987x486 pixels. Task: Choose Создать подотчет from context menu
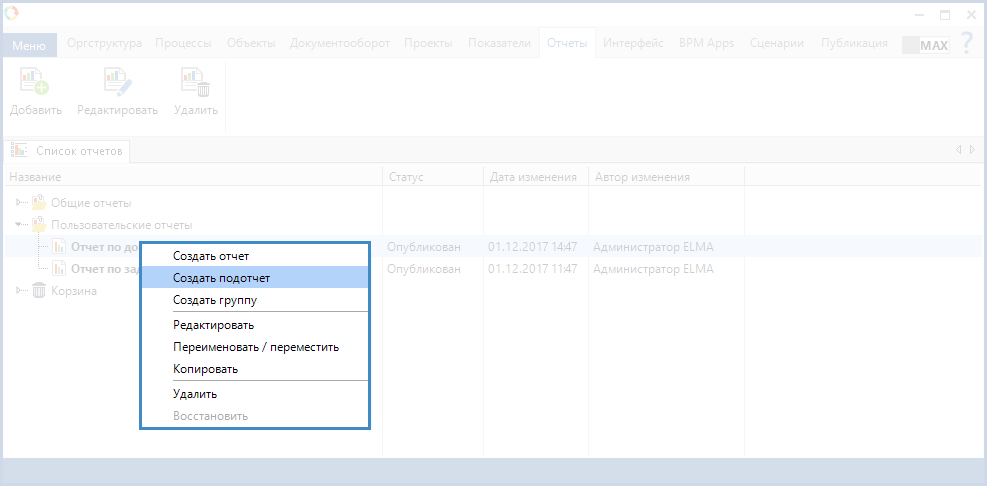point(255,277)
